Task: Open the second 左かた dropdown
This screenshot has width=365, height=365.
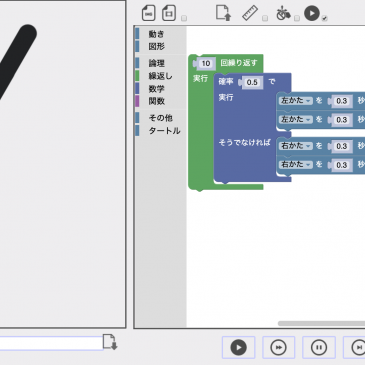Action: [x=296, y=119]
